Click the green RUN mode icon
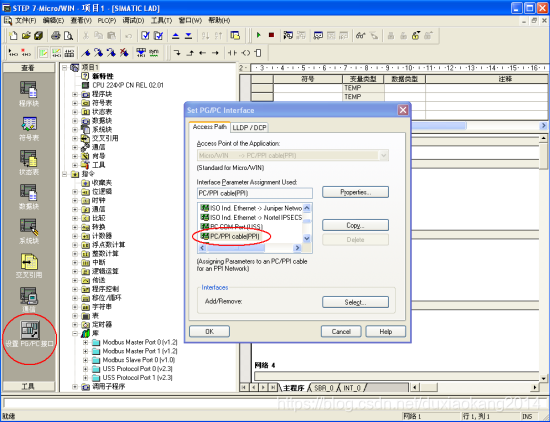 pos(259,35)
